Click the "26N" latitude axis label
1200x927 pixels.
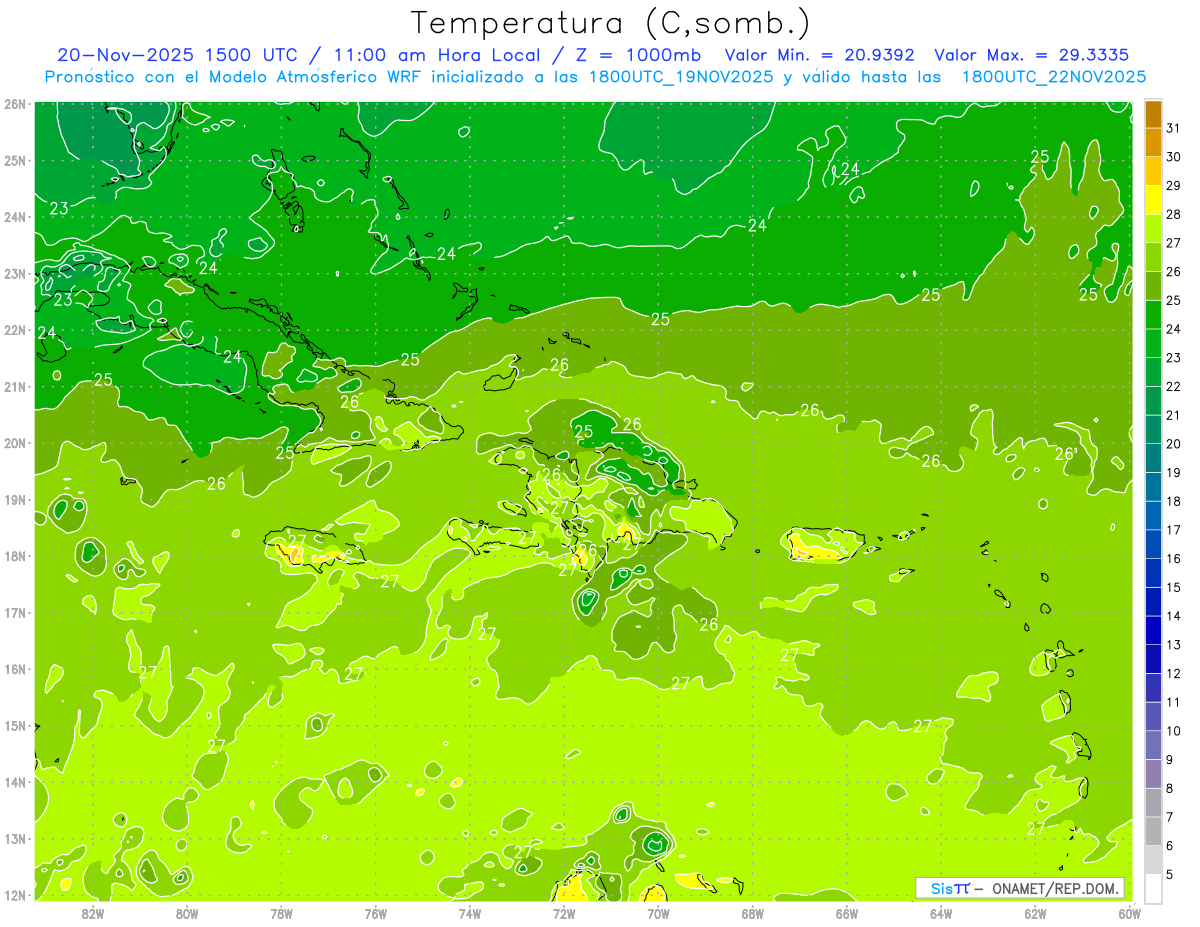click(15, 104)
